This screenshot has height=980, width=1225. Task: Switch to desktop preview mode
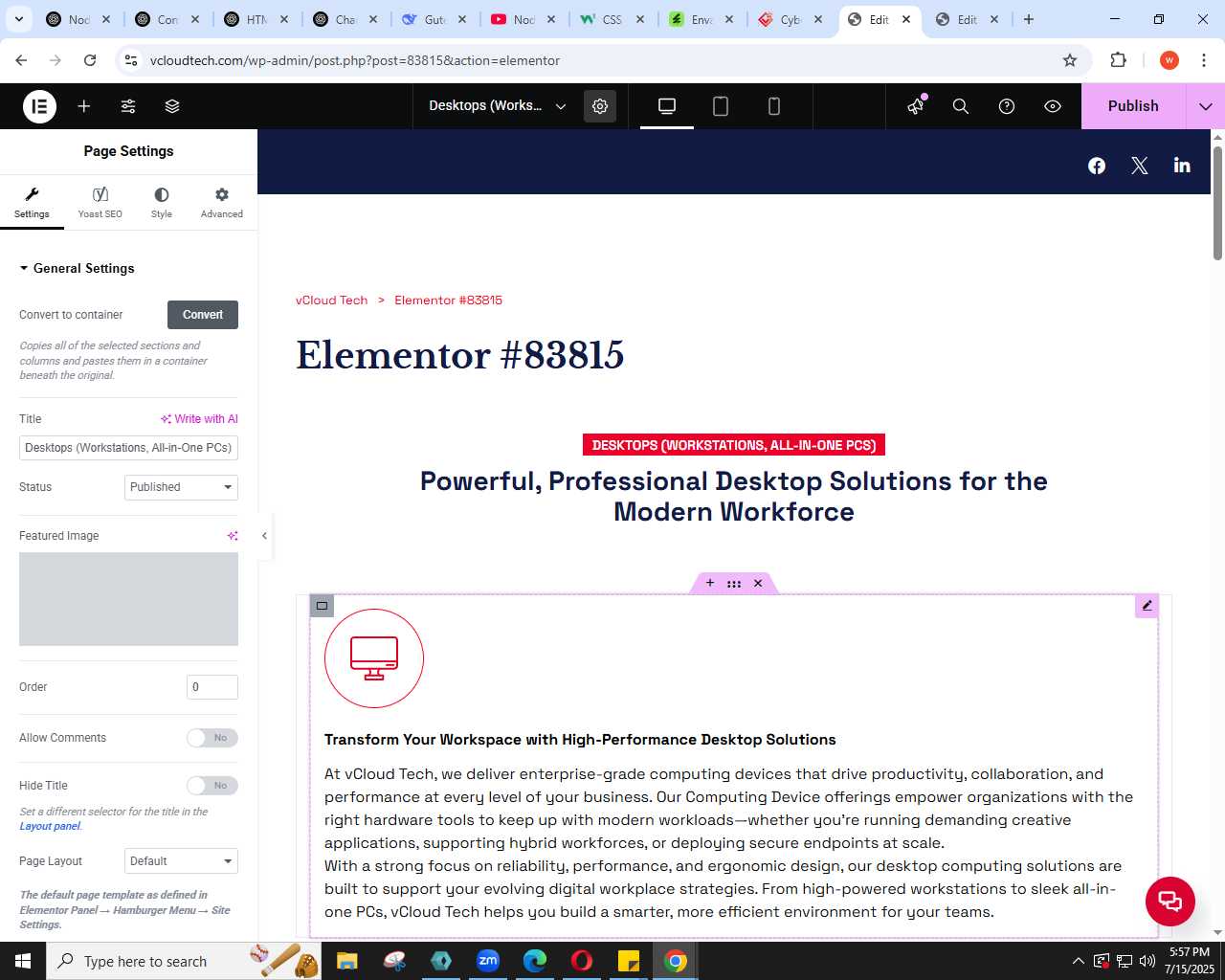click(667, 106)
